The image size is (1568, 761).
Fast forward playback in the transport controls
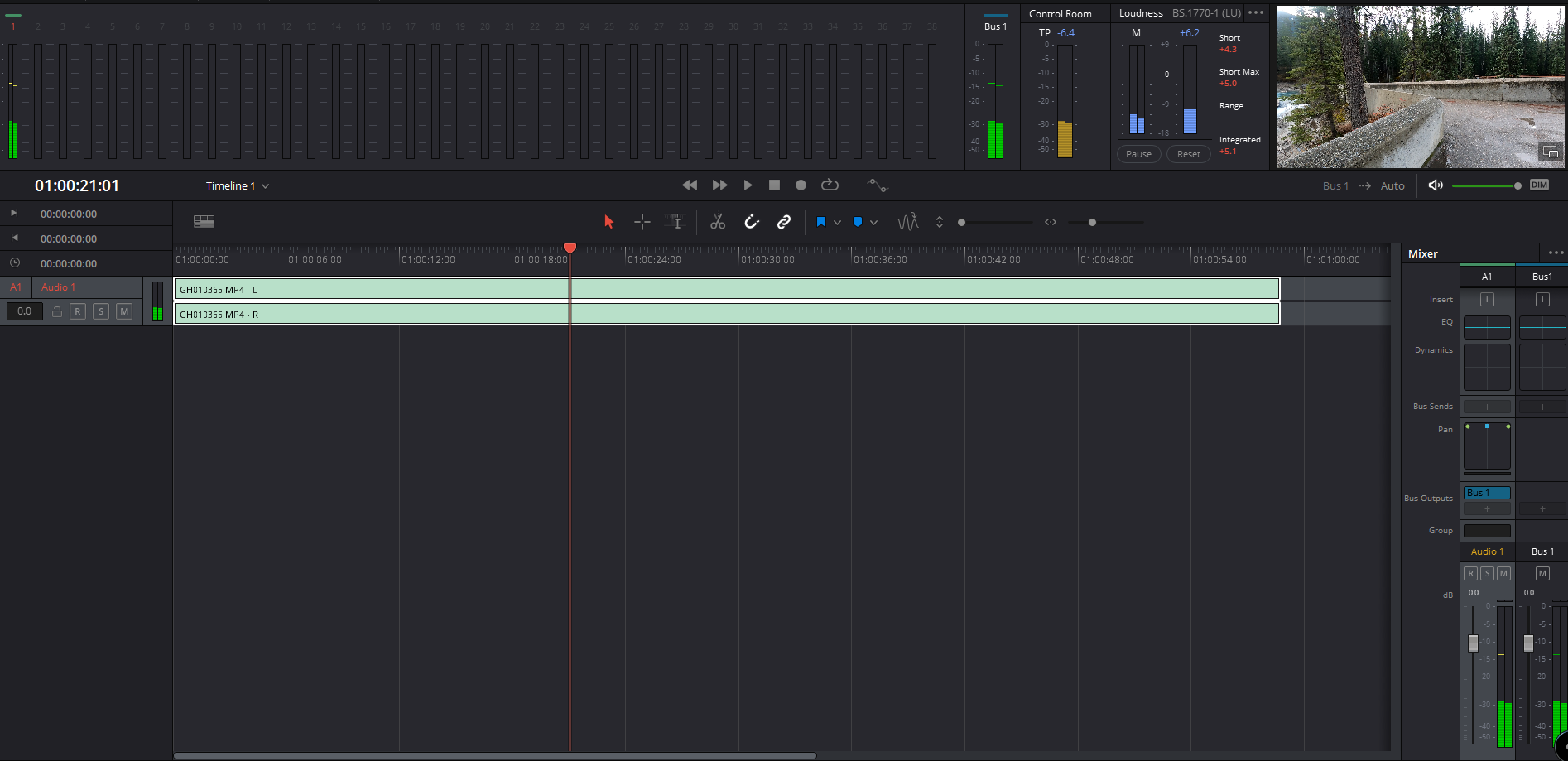(719, 185)
